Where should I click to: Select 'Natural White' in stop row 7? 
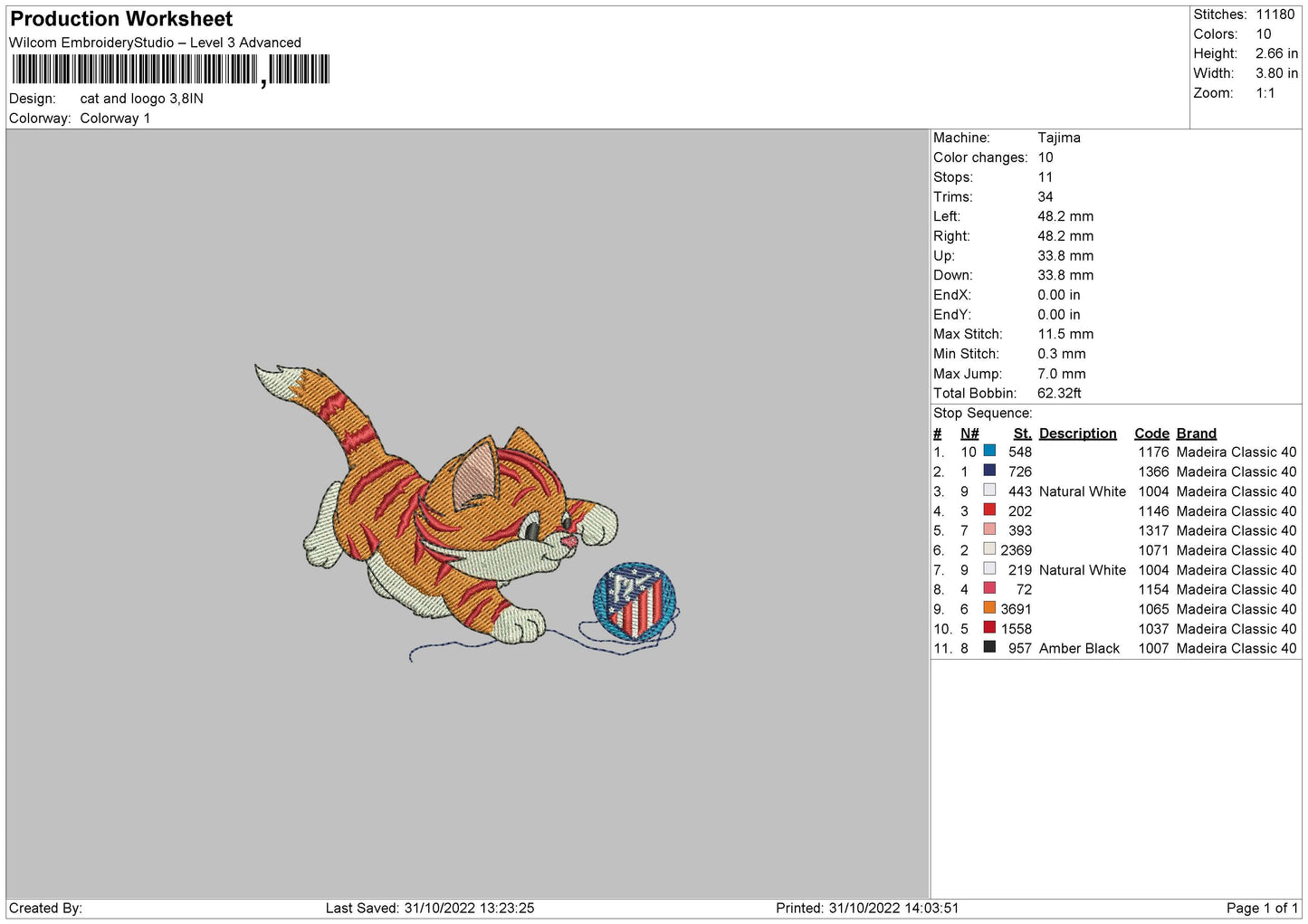(x=1083, y=570)
